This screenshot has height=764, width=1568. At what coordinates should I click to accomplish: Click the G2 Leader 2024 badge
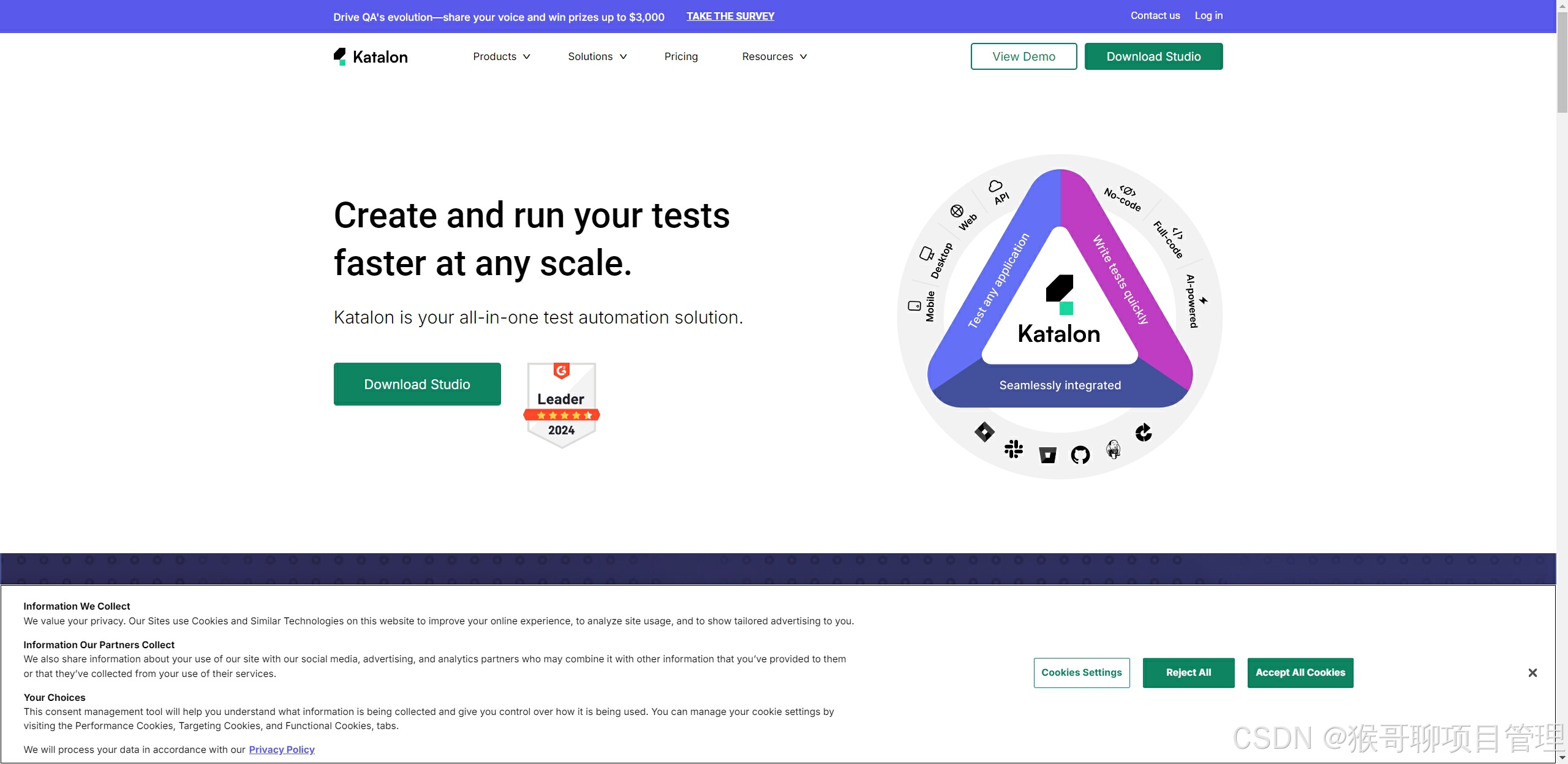click(561, 404)
